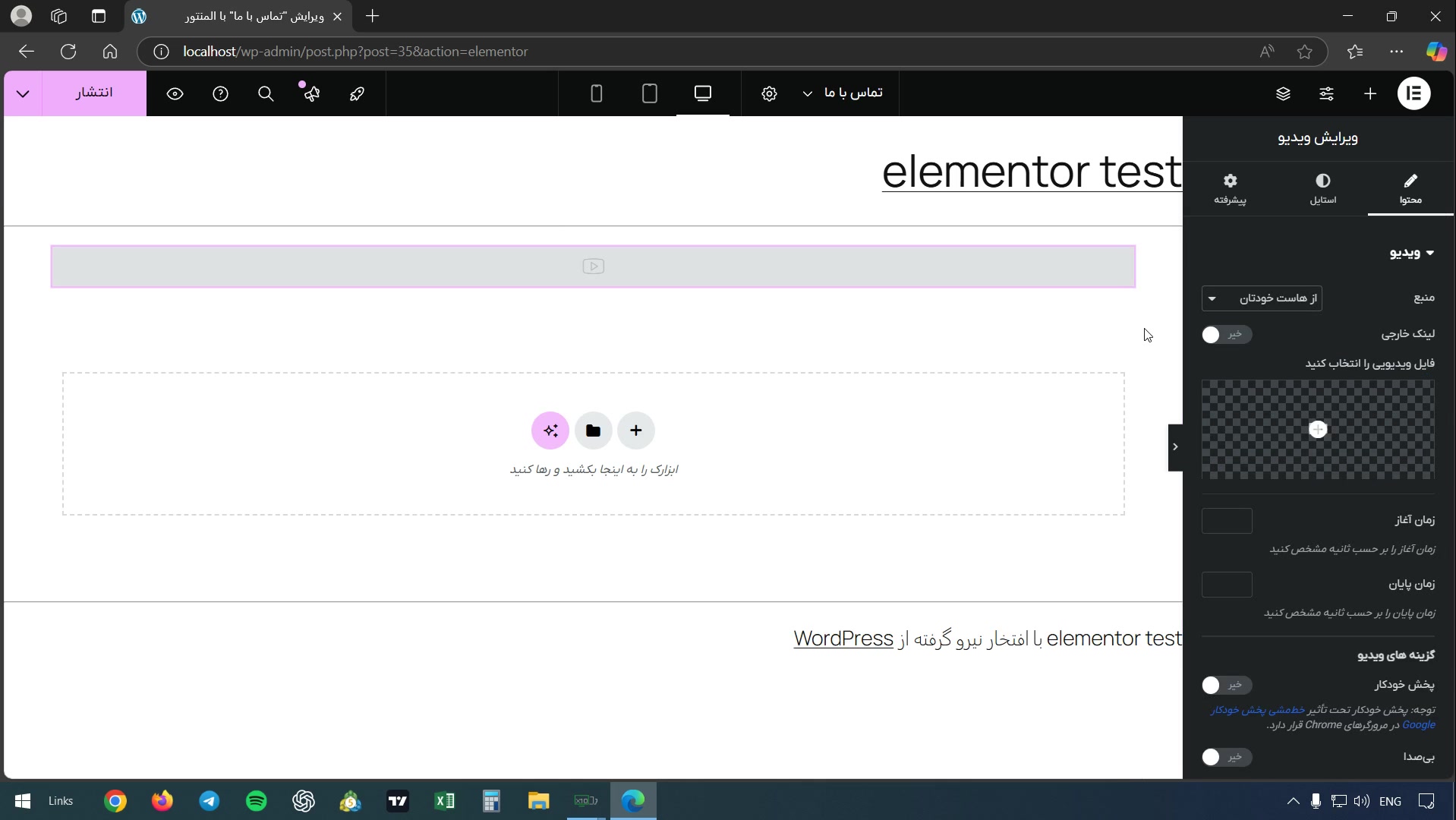The height and width of the screenshot is (820, 1456).
Task: Open browser workspaces icon
Action: [59, 16]
